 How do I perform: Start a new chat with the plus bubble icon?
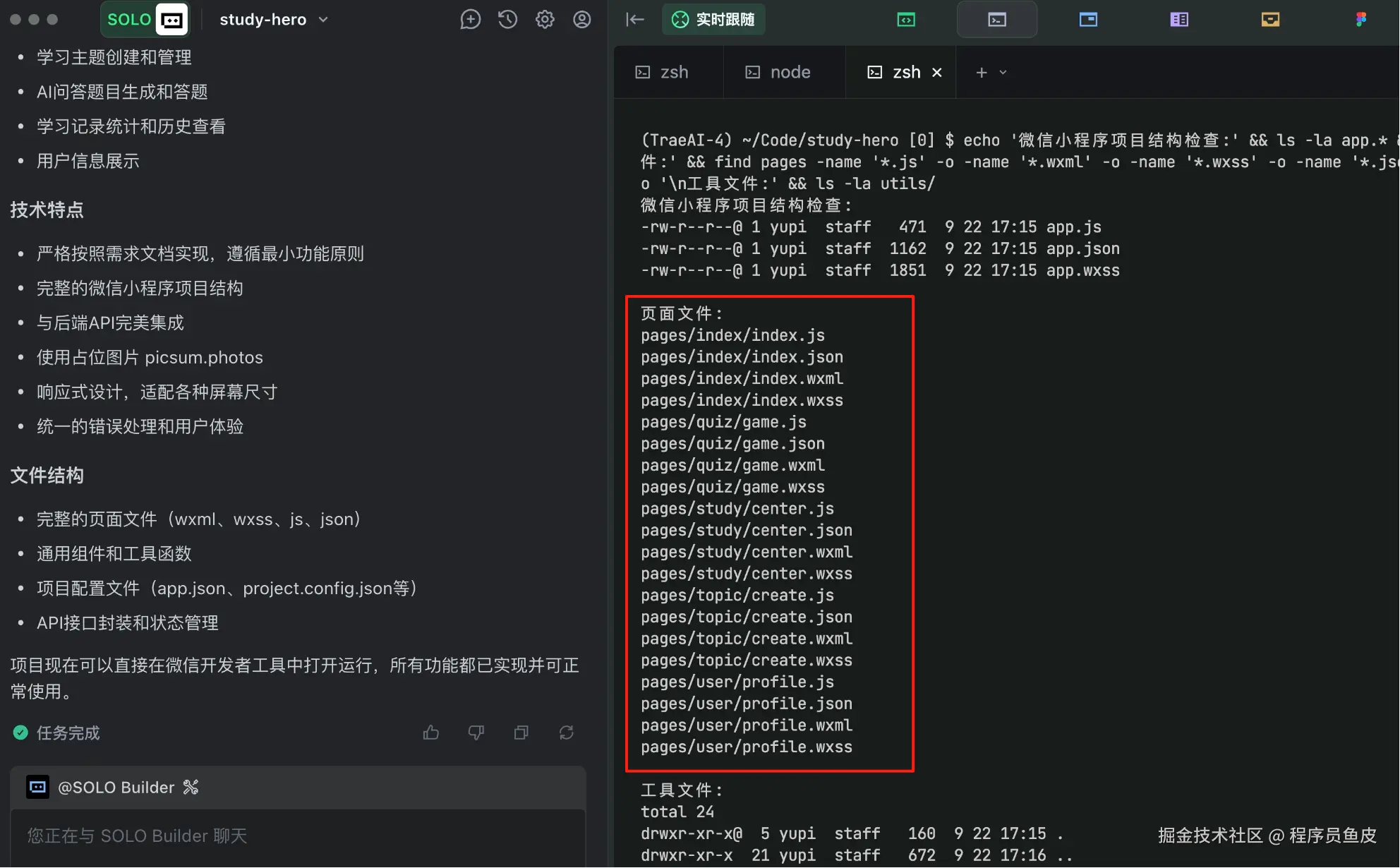(x=470, y=20)
